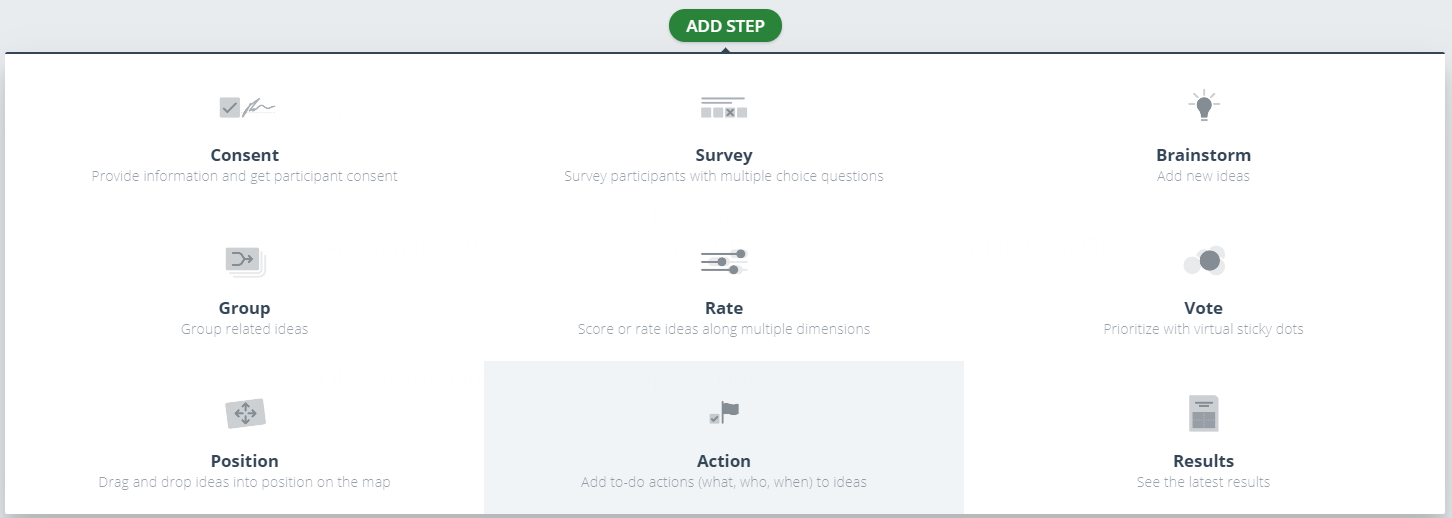Click 'Add to-do actions' description text

click(724, 482)
